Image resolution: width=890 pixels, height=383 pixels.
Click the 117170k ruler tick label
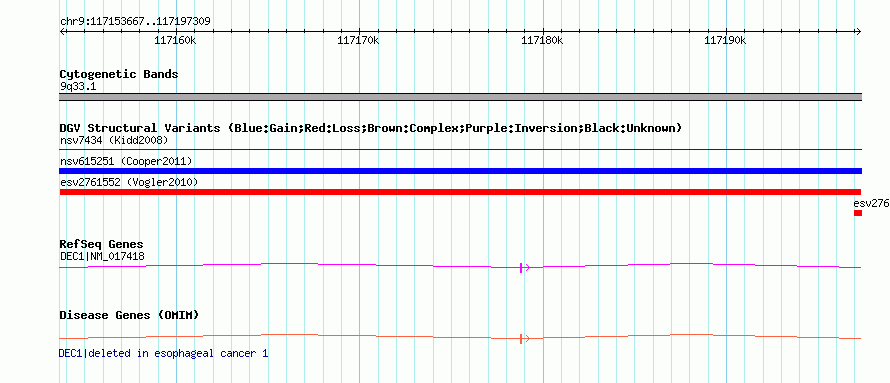tap(359, 41)
